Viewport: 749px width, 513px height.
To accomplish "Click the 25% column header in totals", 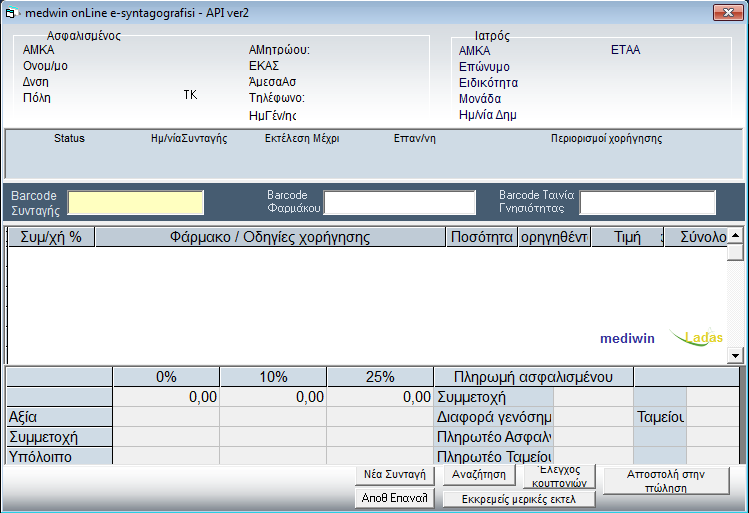I will (x=380, y=377).
